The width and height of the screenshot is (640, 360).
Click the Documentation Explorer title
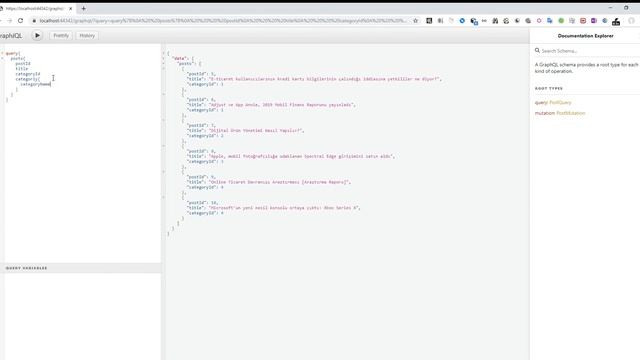tap(585, 36)
